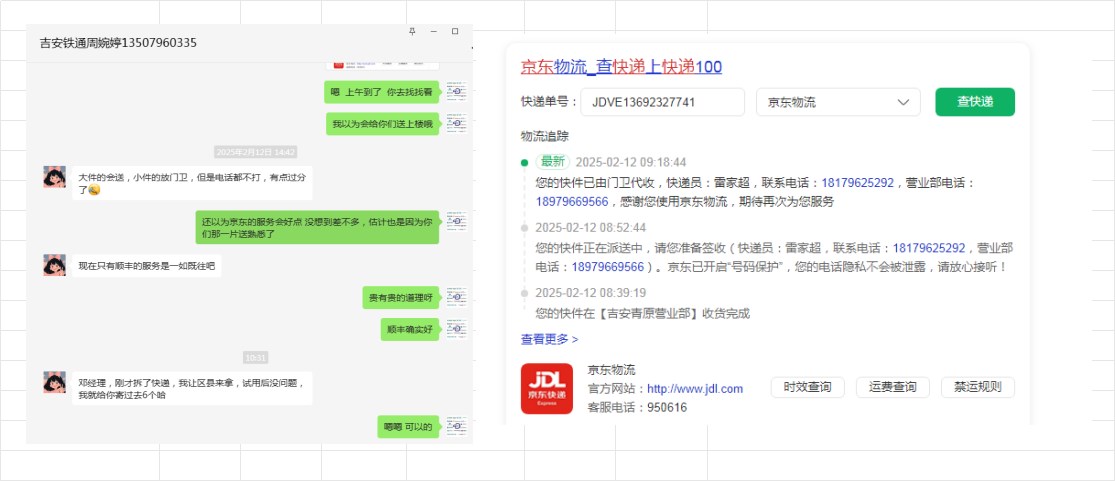Image resolution: width=1115 pixels, height=481 pixels.
Task: Click the image thumbnail at top of chat
Action: pos(383,65)
